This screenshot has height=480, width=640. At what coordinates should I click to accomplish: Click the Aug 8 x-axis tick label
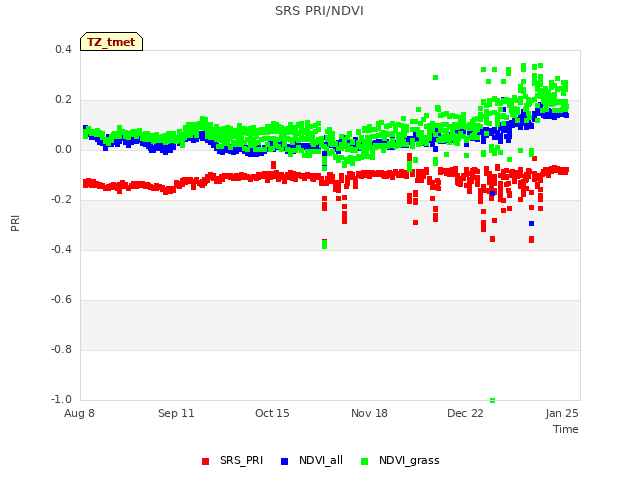click(x=79, y=413)
